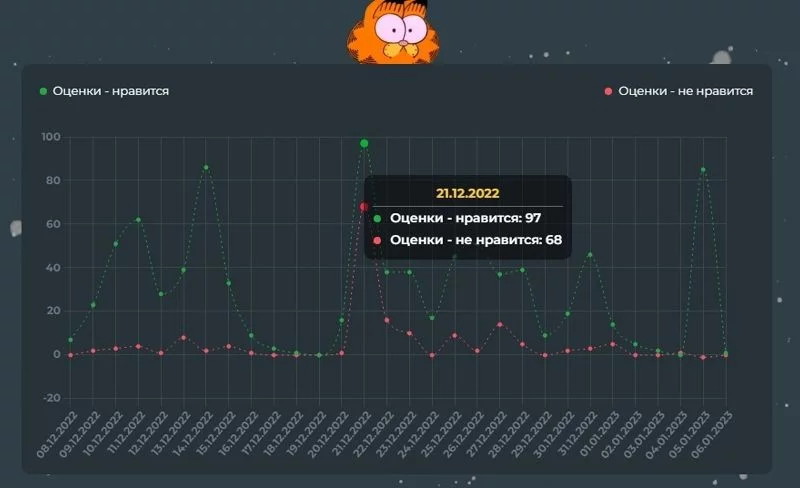Click the green data point for 08.12.2022
The image size is (800, 488).
point(70,339)
